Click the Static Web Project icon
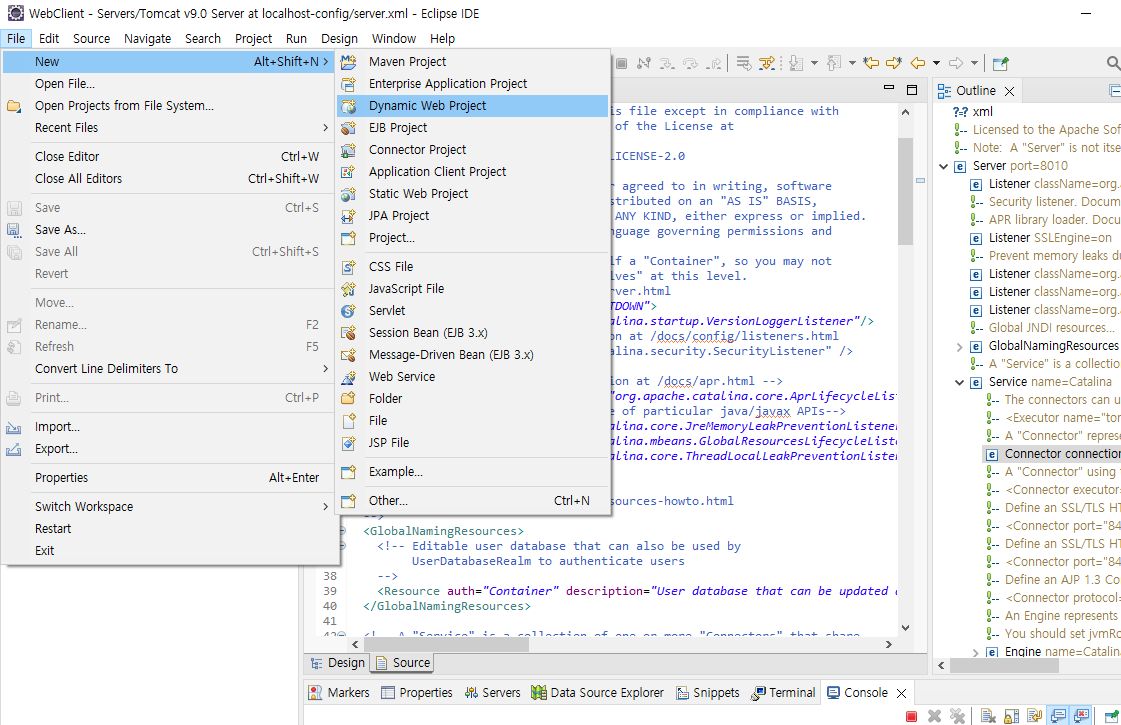This screenshot has height=725, width=1121. [x=348, y=194]
